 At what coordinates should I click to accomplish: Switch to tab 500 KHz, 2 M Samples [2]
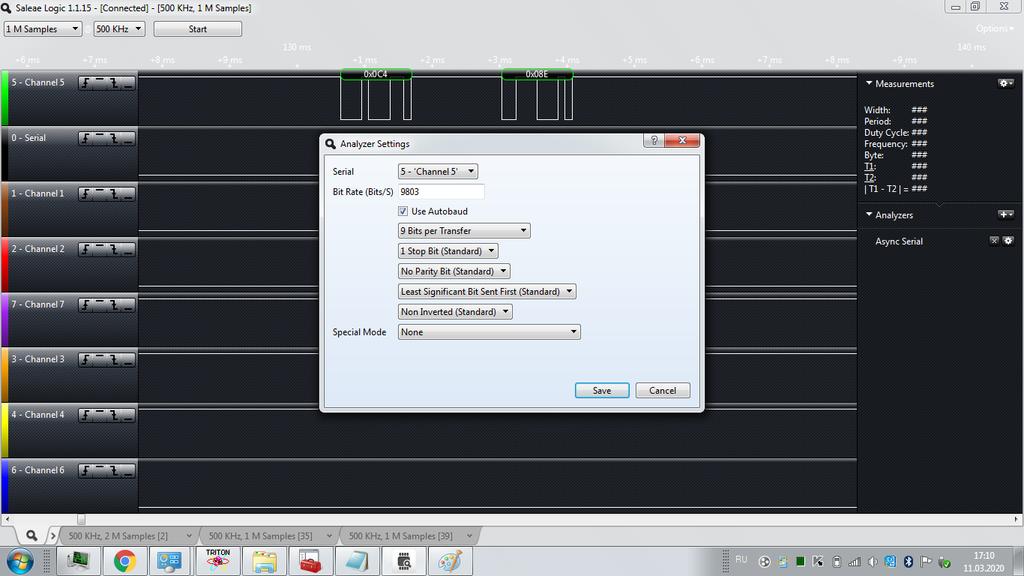[118, 536]
